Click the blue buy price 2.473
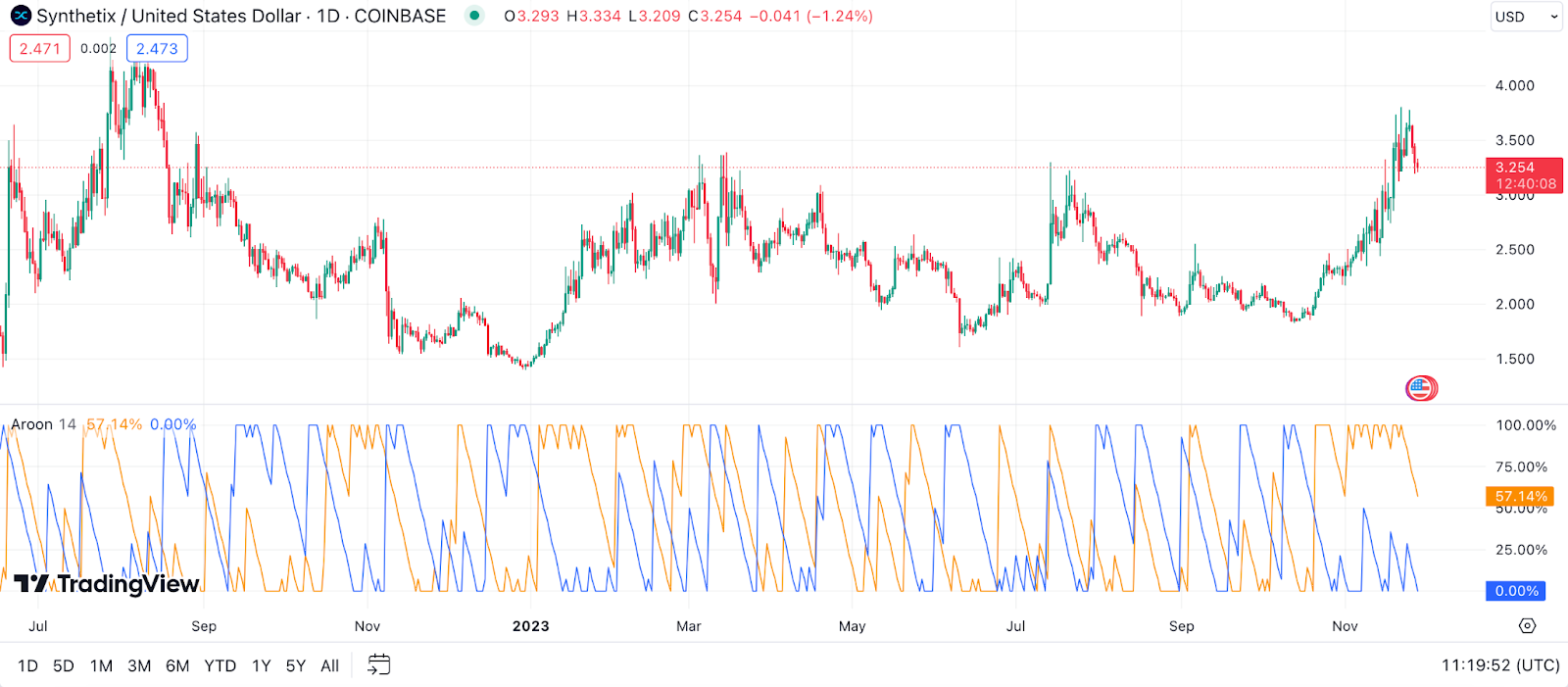 click(x=157, y=48)
